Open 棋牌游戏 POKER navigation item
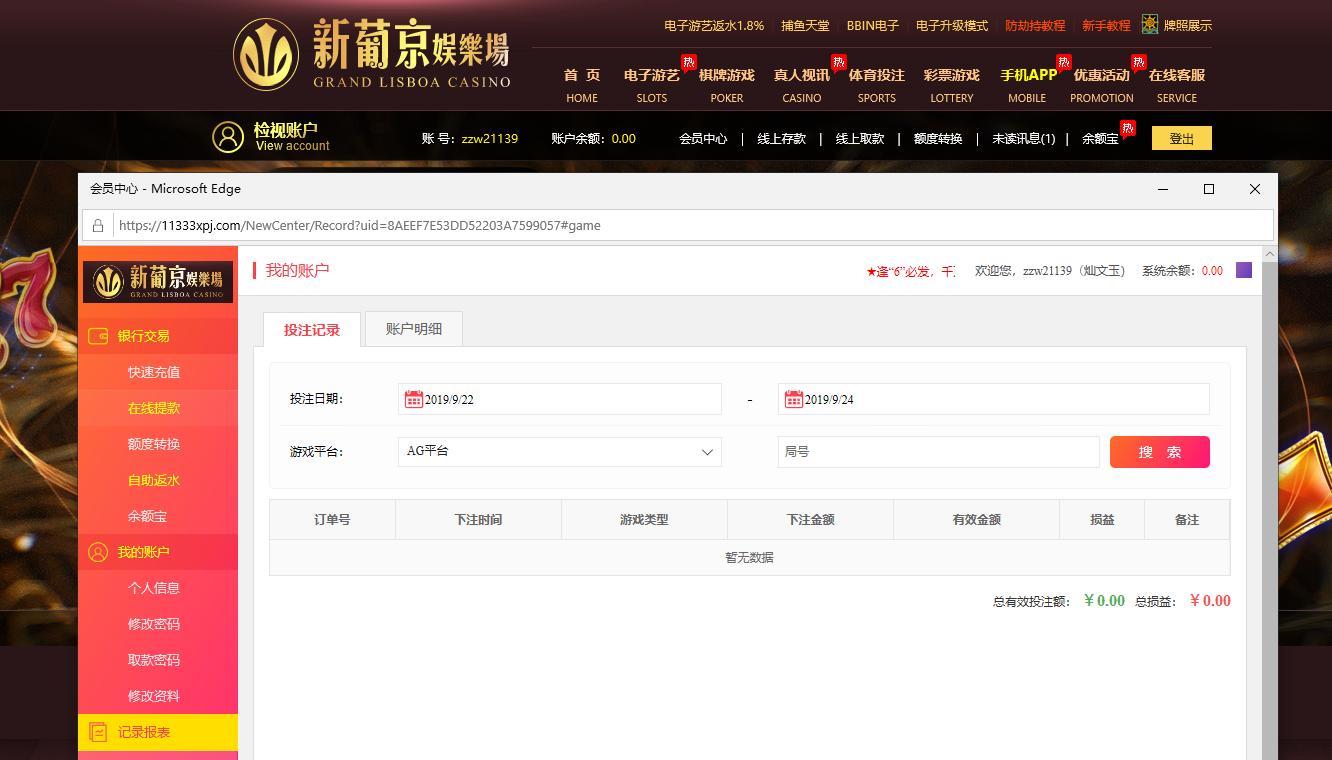The image size is (1332, 760). pyautogui.click(x=727, y=85)
